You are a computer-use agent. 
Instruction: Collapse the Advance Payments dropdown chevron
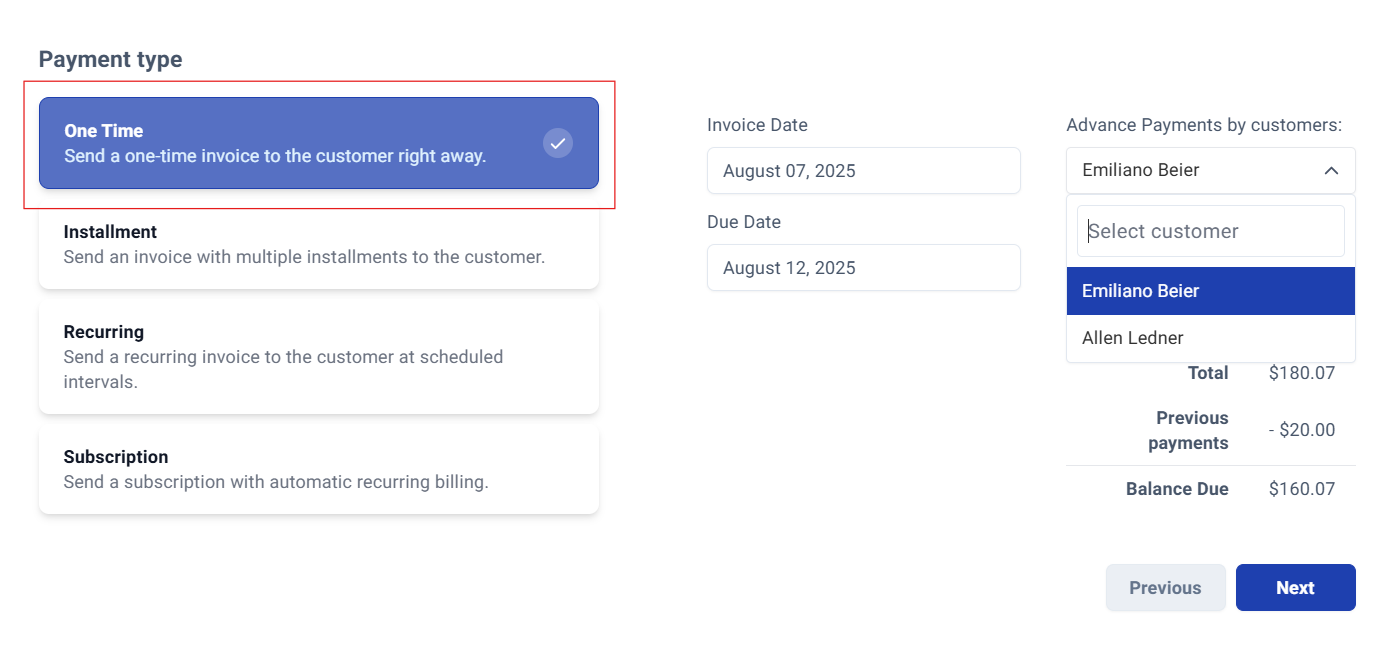pyautogui.click(x=1332, y=171)
